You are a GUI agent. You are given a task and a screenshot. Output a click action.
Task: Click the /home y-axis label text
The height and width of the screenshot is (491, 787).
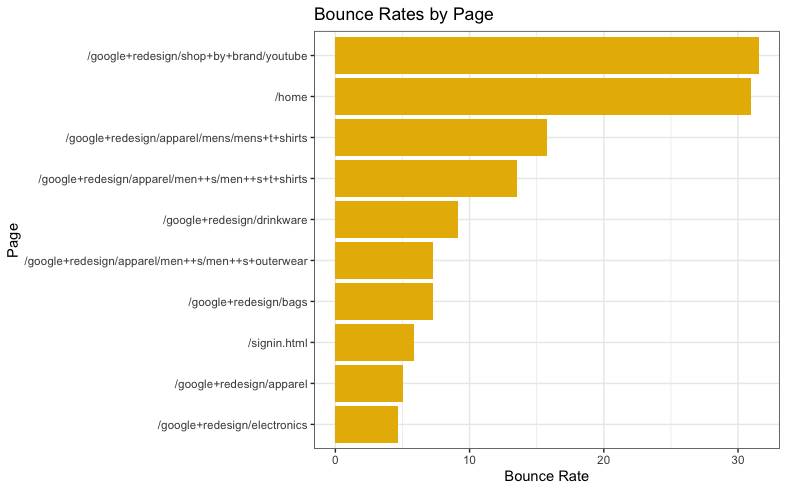coord(291,97)
